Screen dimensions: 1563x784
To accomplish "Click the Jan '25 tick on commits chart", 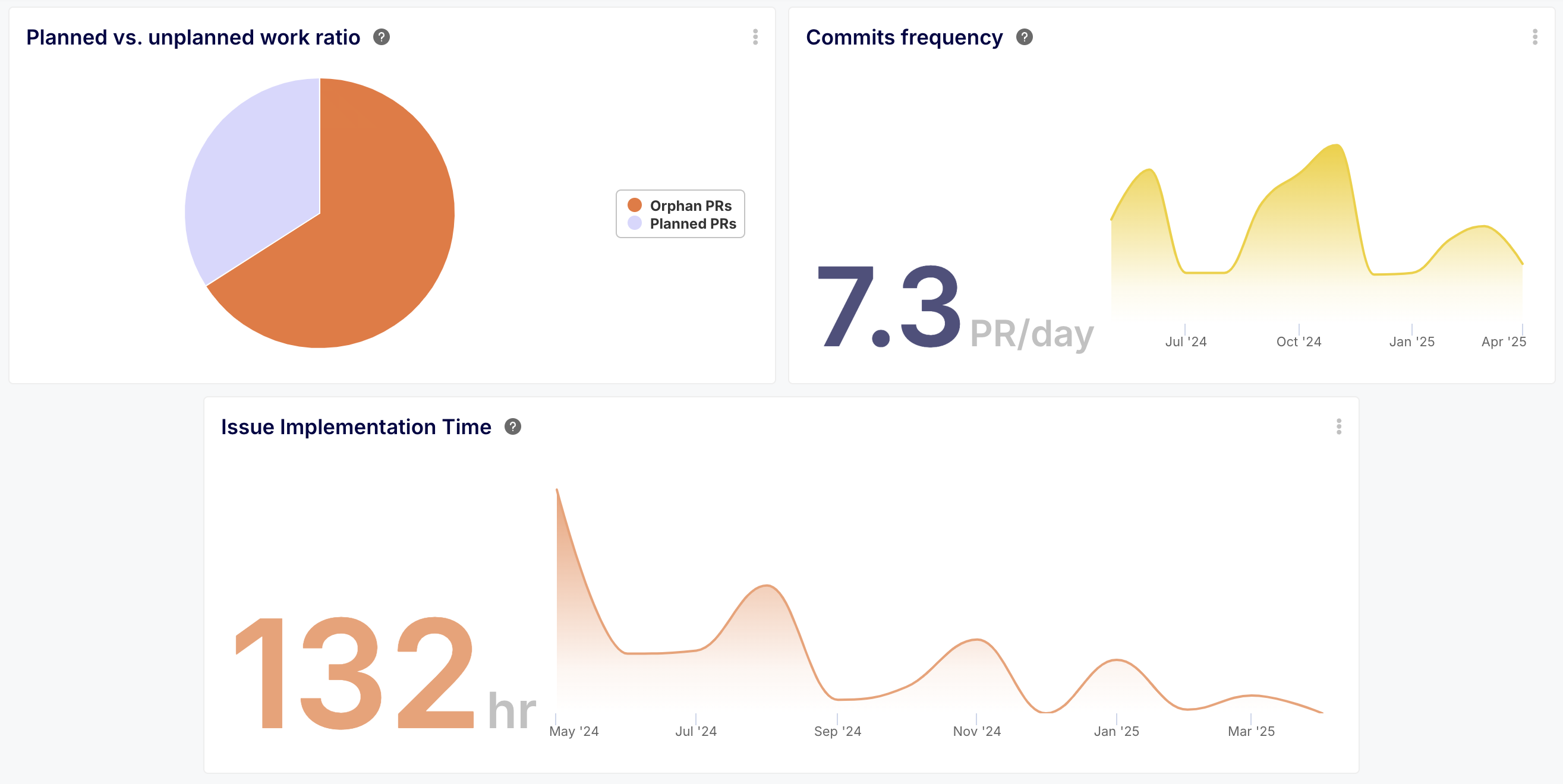I will [1412, 330].
